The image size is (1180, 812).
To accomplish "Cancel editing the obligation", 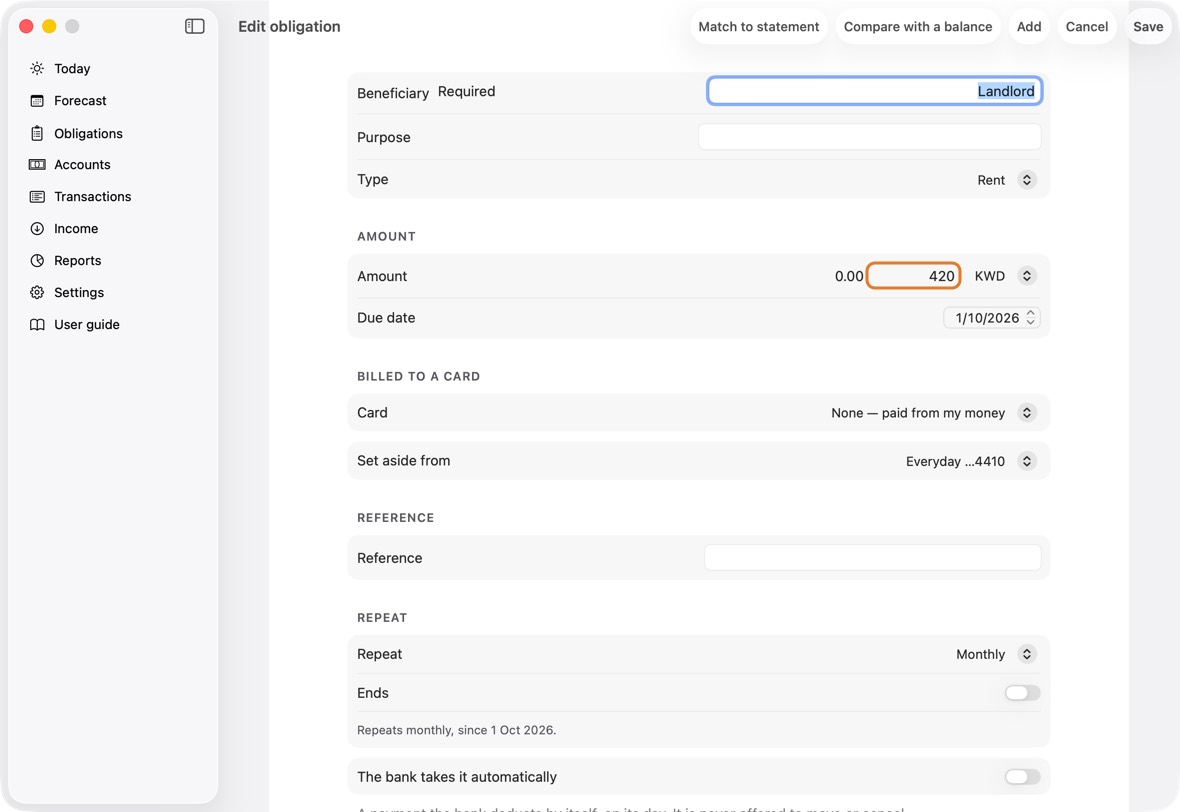I will pyautogui.click(x=1087, y=26).
